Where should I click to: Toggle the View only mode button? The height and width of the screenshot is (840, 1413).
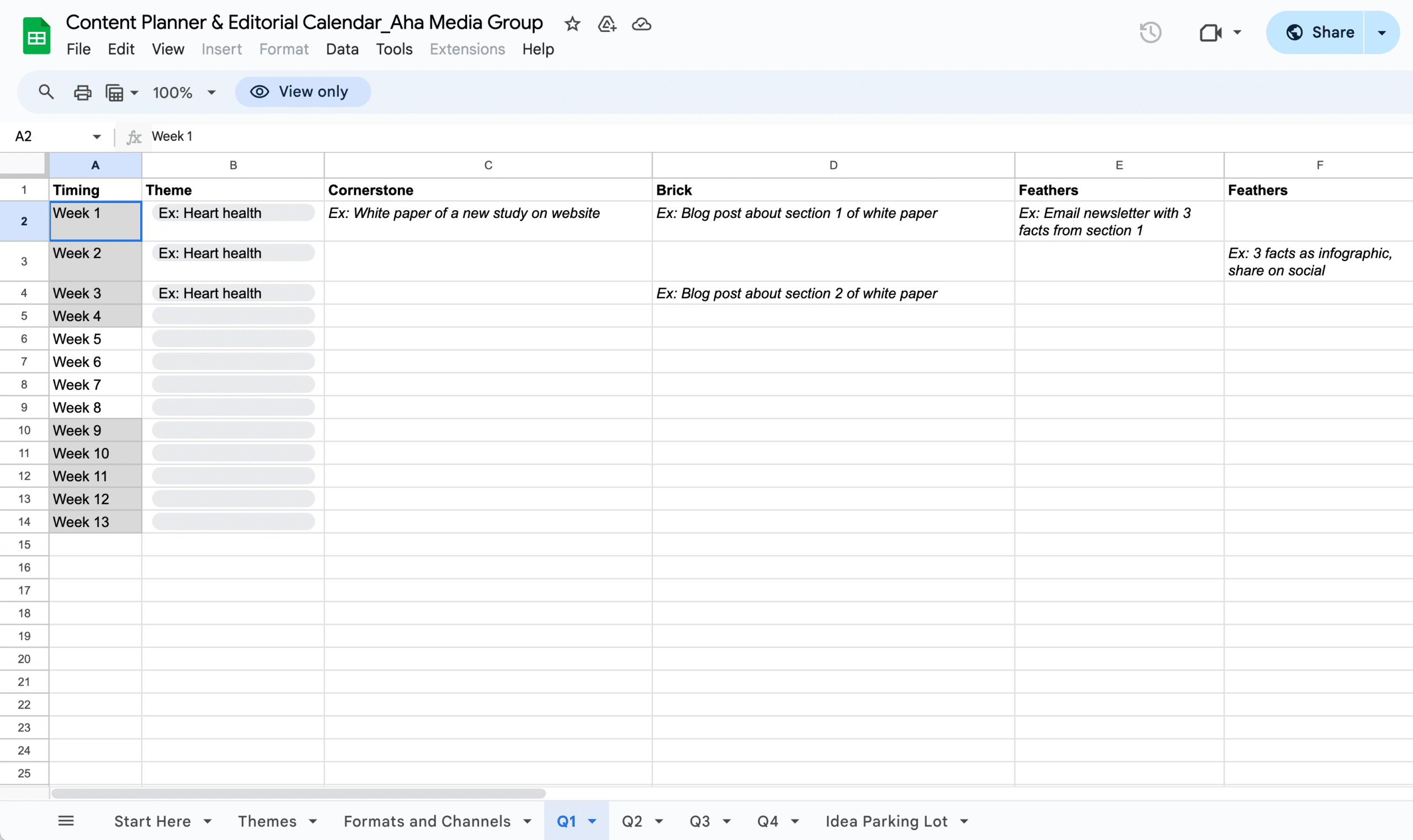pos(303,92)
